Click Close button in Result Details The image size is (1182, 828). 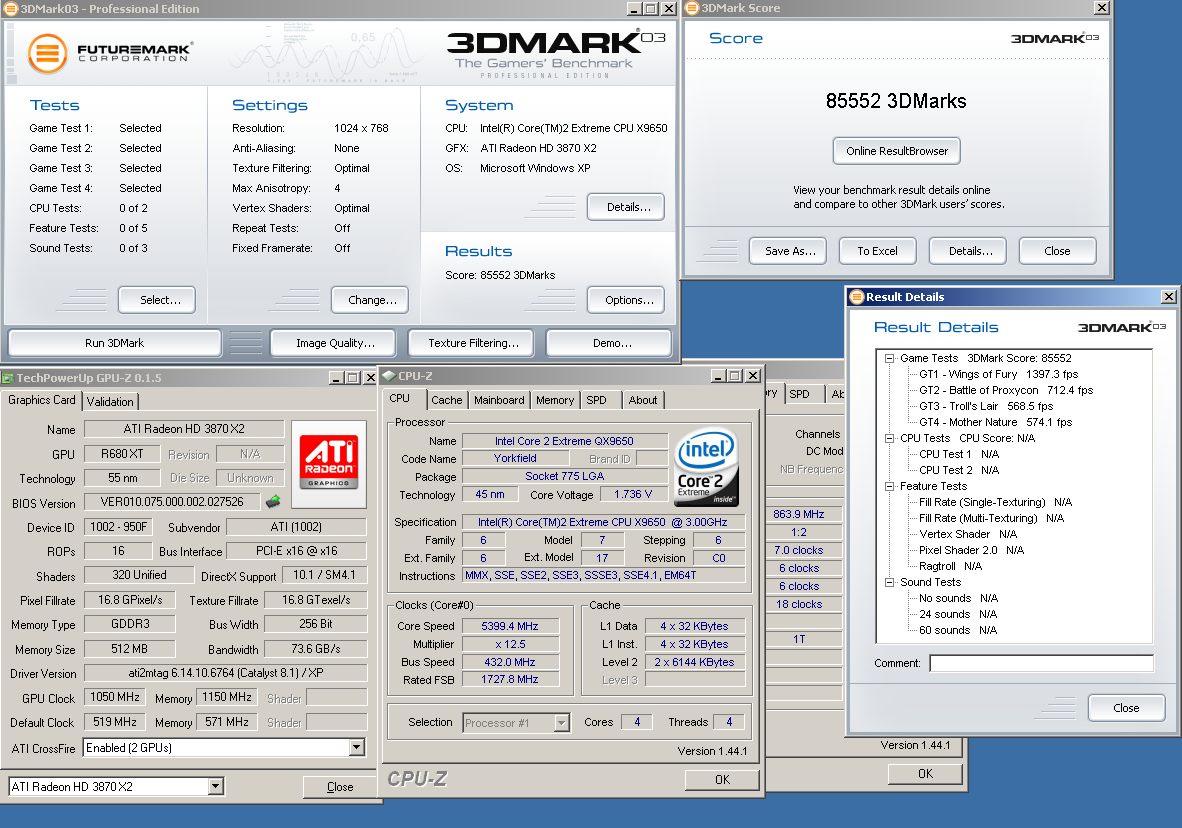coord(1126,708)
